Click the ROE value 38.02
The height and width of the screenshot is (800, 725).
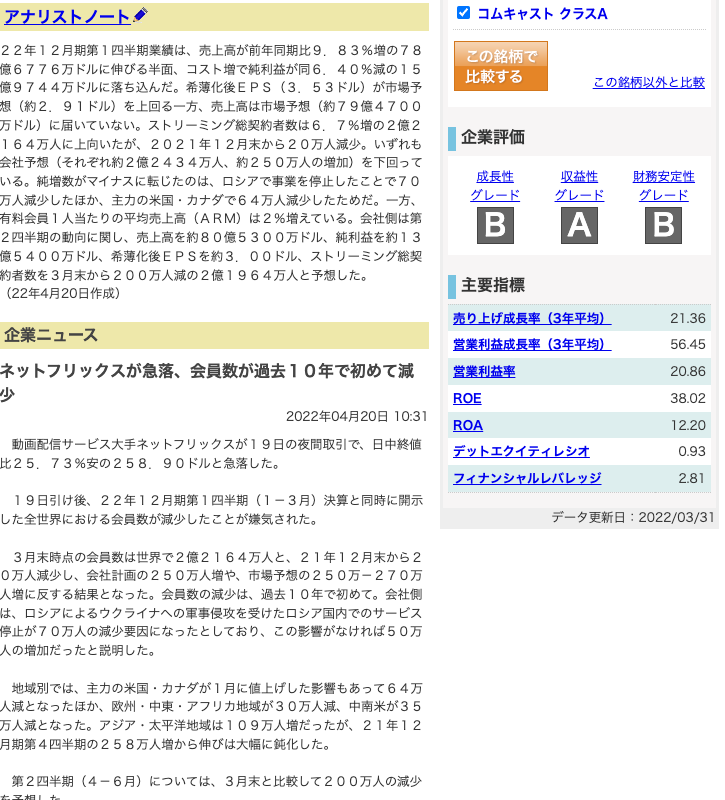tap(687, 398)
